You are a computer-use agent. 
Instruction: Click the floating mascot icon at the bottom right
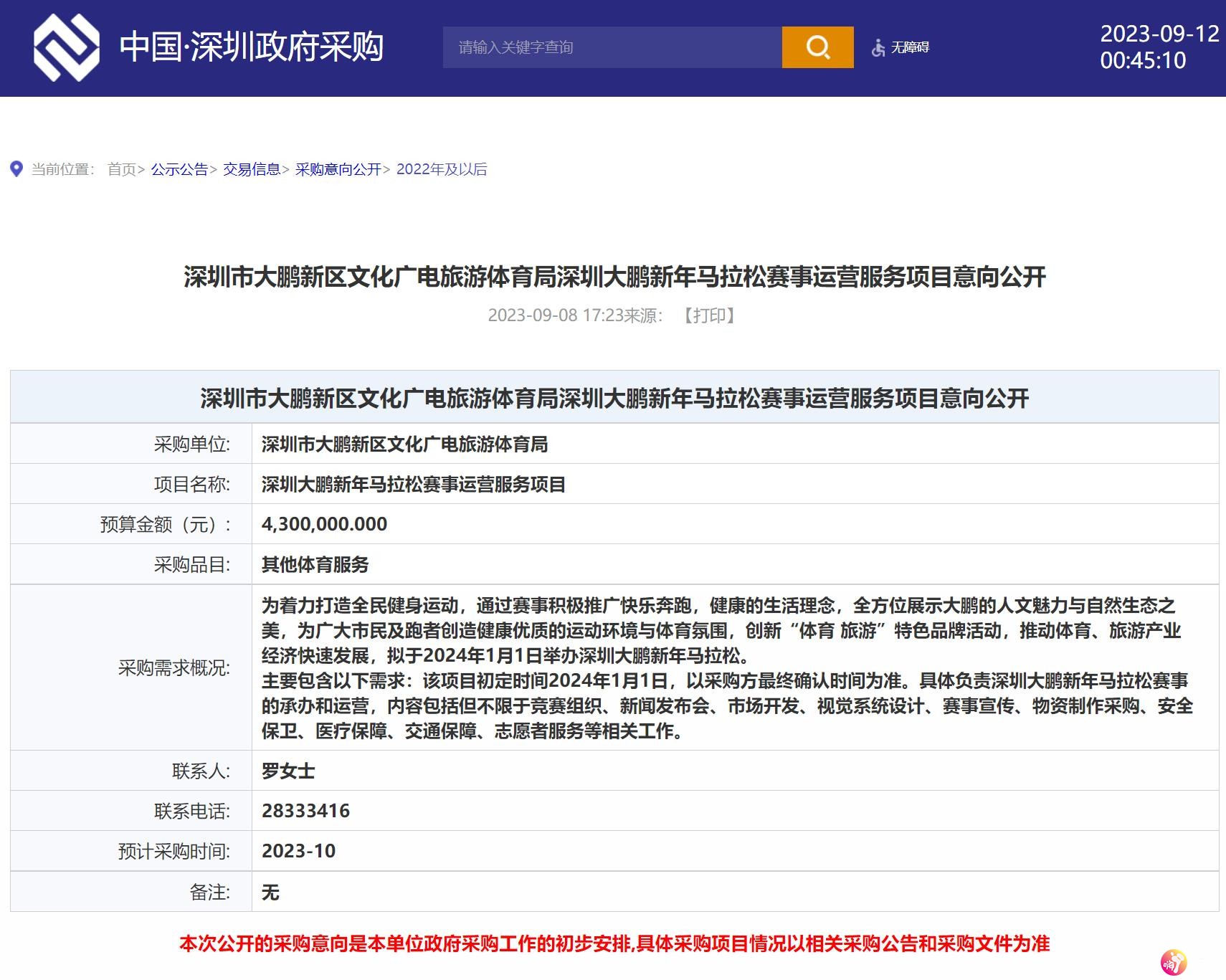[1174, 962]
